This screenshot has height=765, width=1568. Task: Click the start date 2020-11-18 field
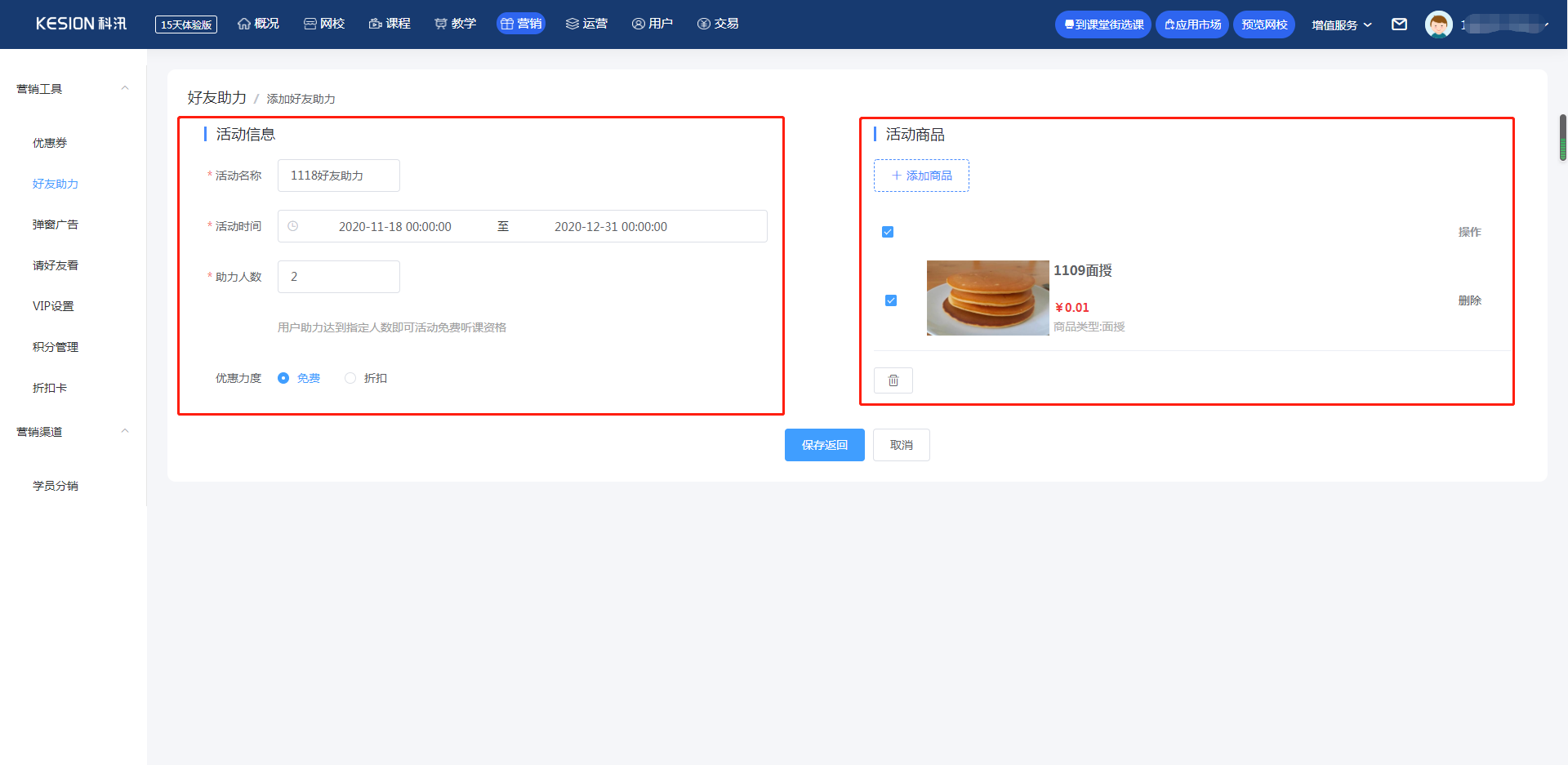[395, 226]
